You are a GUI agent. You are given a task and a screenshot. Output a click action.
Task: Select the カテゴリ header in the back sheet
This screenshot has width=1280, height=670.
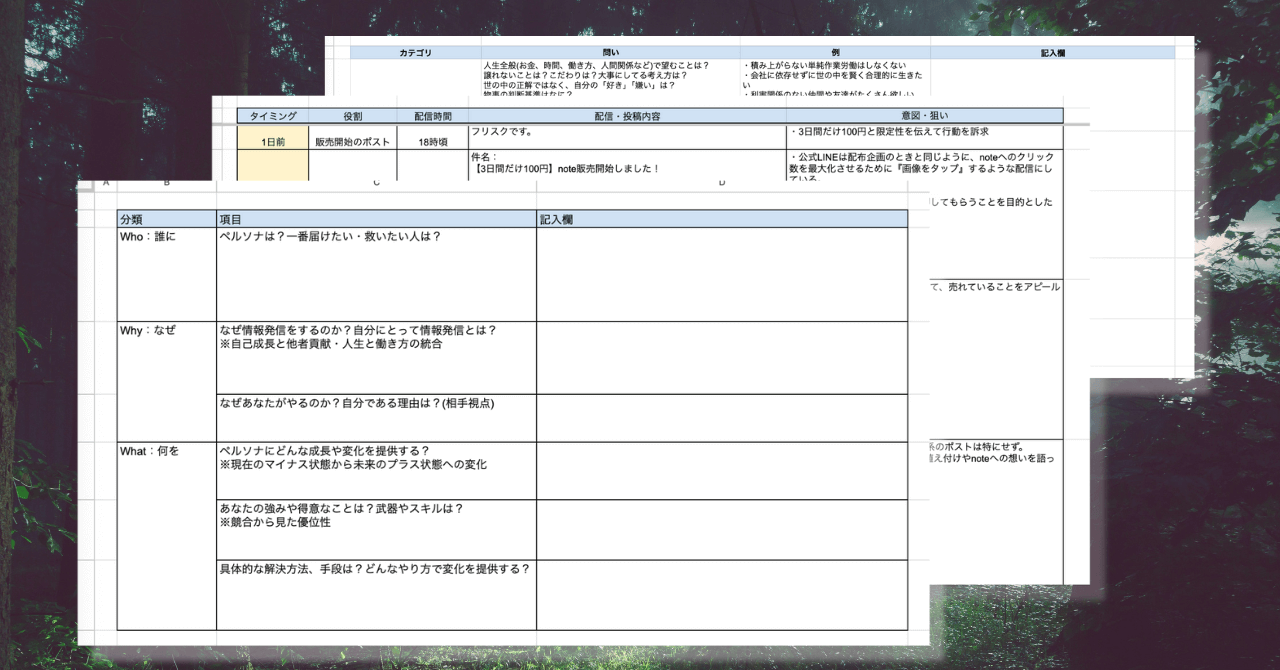[415, 52]
